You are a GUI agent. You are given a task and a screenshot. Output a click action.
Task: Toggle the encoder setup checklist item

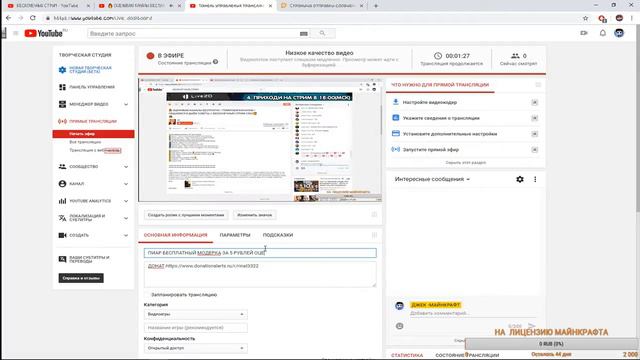534,102
